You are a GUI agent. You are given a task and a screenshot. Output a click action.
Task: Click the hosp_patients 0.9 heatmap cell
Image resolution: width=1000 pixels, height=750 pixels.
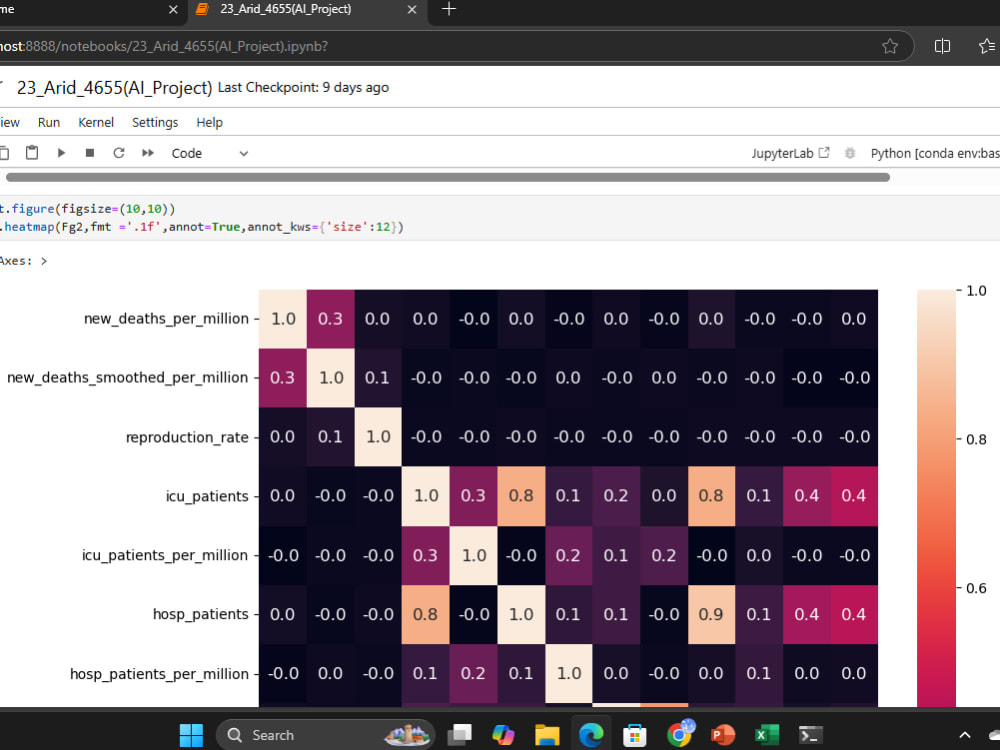[711, 614]
